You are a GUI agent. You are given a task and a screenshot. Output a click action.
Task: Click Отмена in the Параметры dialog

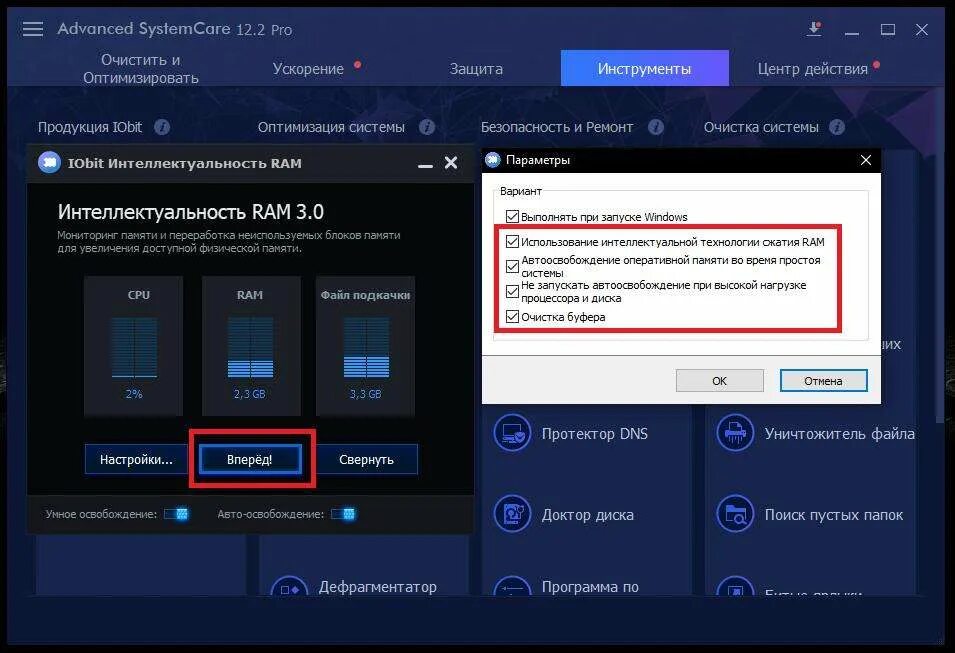coord(823,381)
